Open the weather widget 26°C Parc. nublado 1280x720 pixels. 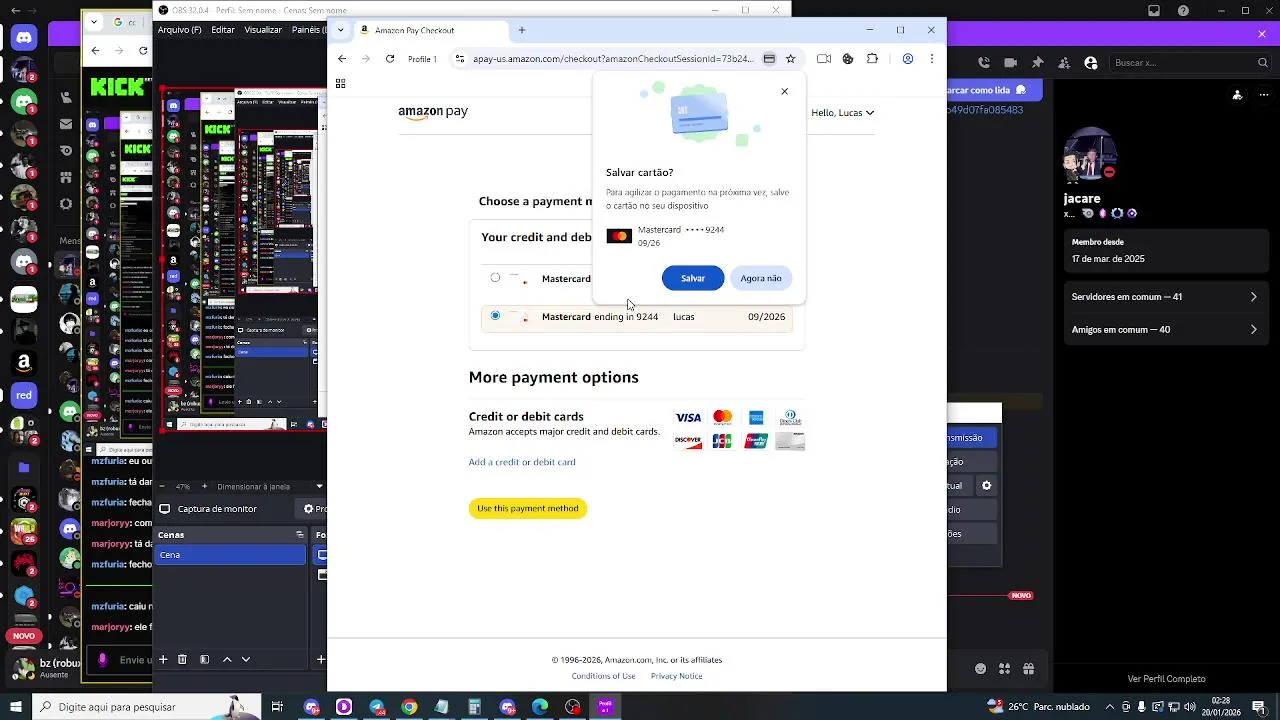(x=1040, y=707)
